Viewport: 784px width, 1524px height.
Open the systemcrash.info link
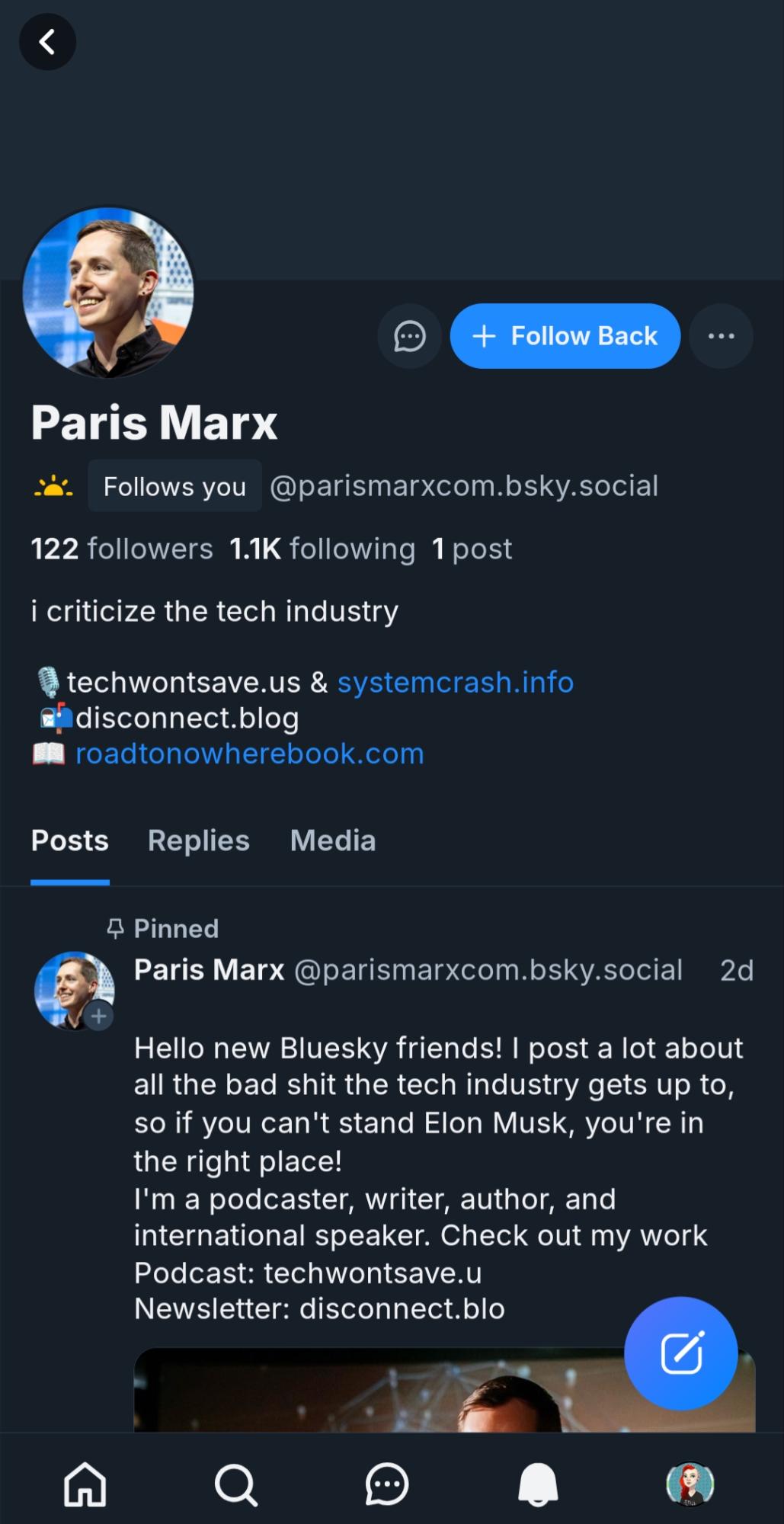[455, 682]
